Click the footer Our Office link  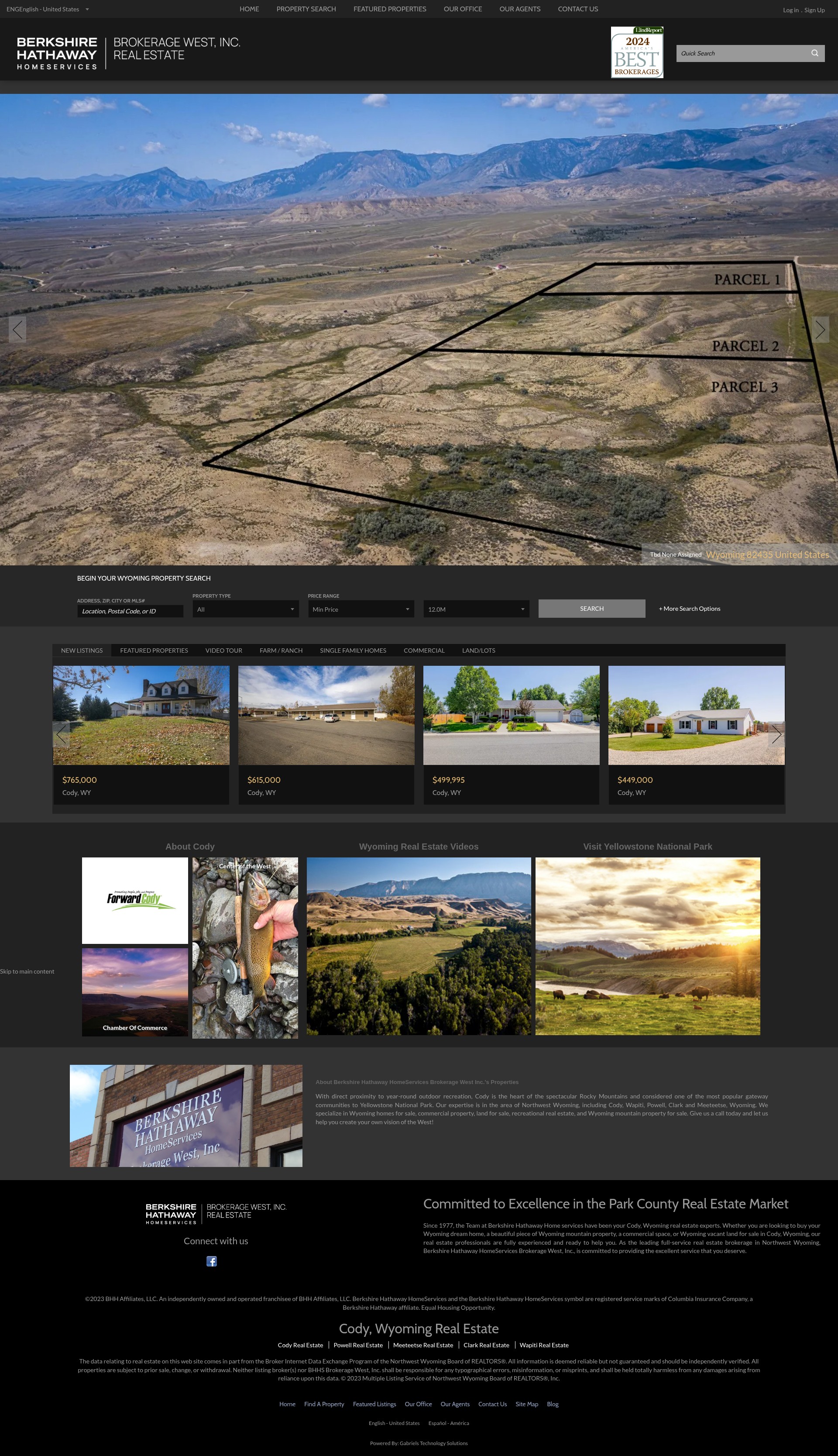[x=419, y=1404]
